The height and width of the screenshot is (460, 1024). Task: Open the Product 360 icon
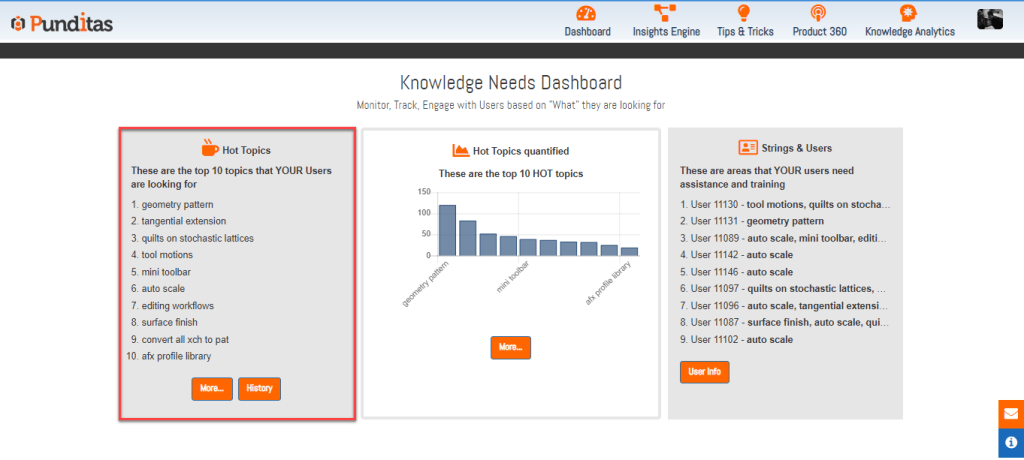tap(819, 13)
